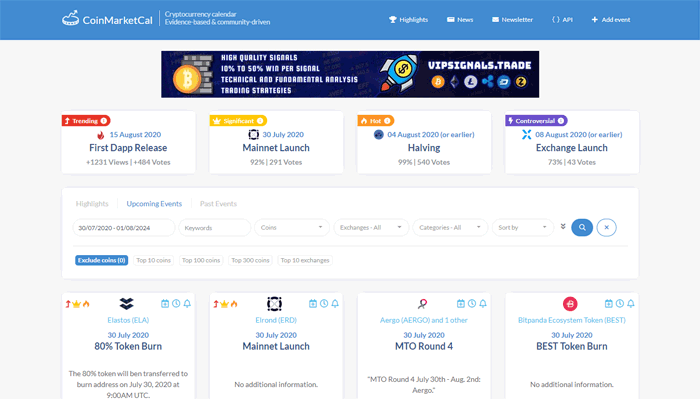Open the 80% Token Burn event
The image size is (700, 399).
(128, 346)
